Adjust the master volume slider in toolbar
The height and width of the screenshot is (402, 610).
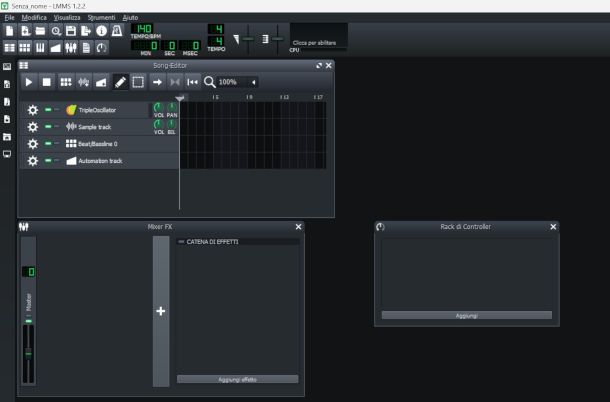click(248, 39)
